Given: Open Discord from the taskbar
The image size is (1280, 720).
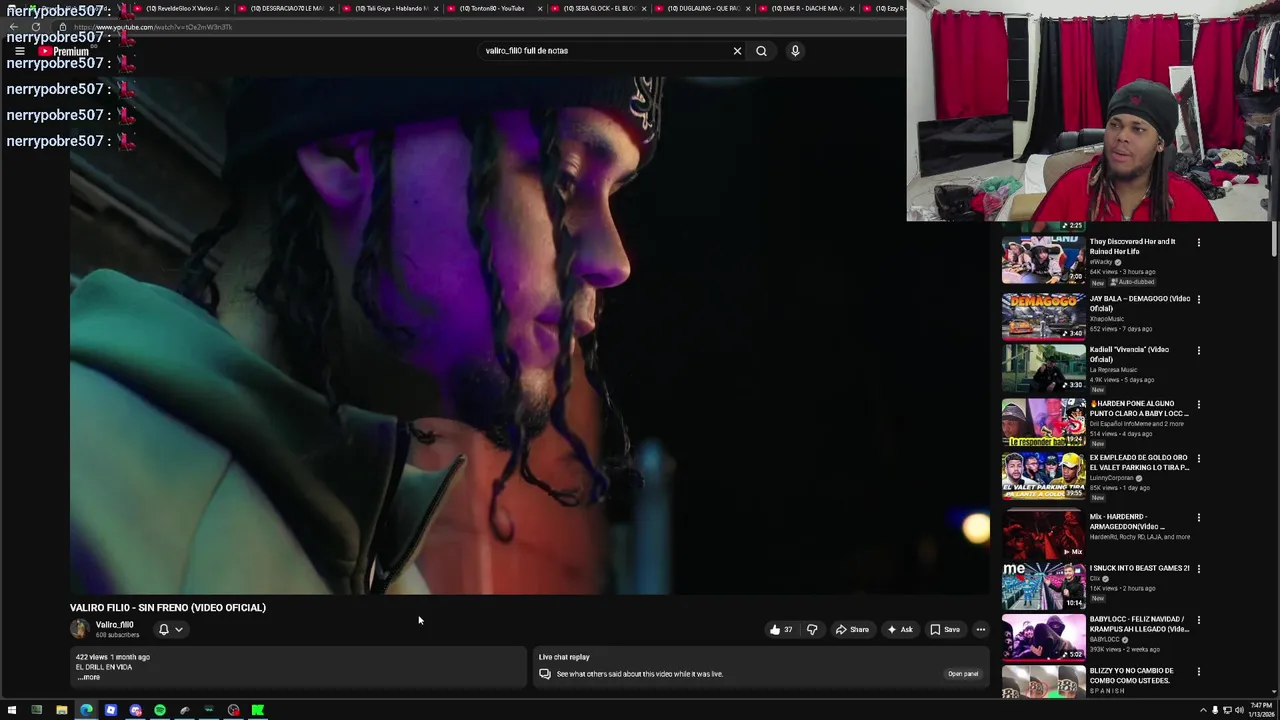Looking at the screenshot, I should pyautogui.click(x=135, y=710).
